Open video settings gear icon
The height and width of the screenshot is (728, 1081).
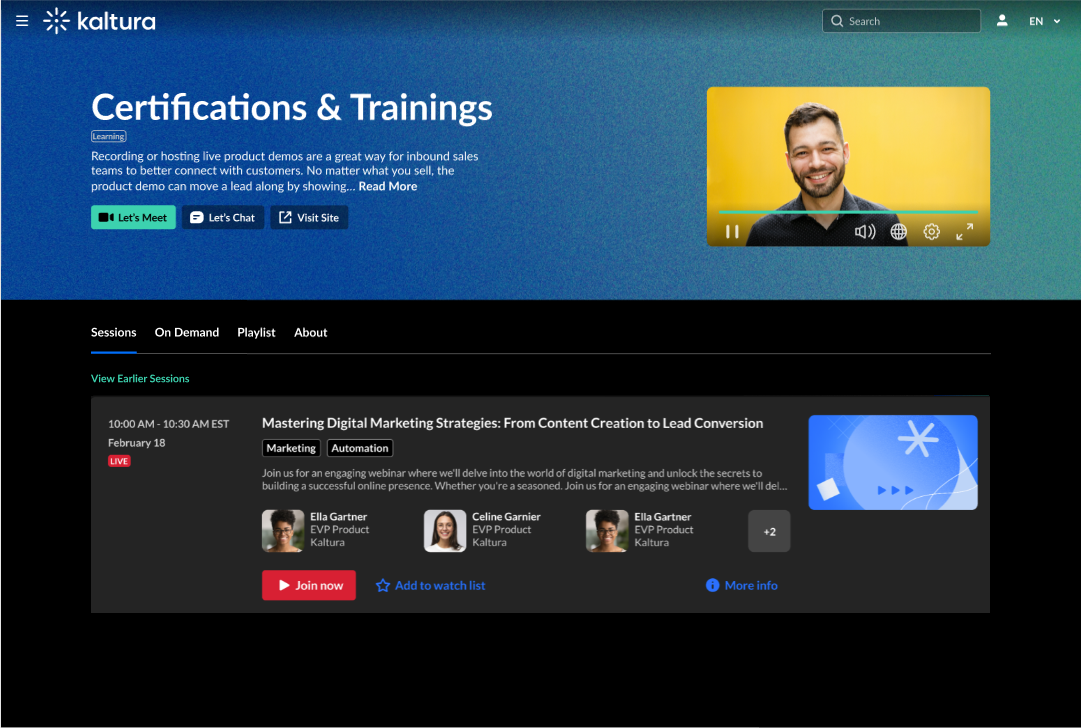pos(931,232)
